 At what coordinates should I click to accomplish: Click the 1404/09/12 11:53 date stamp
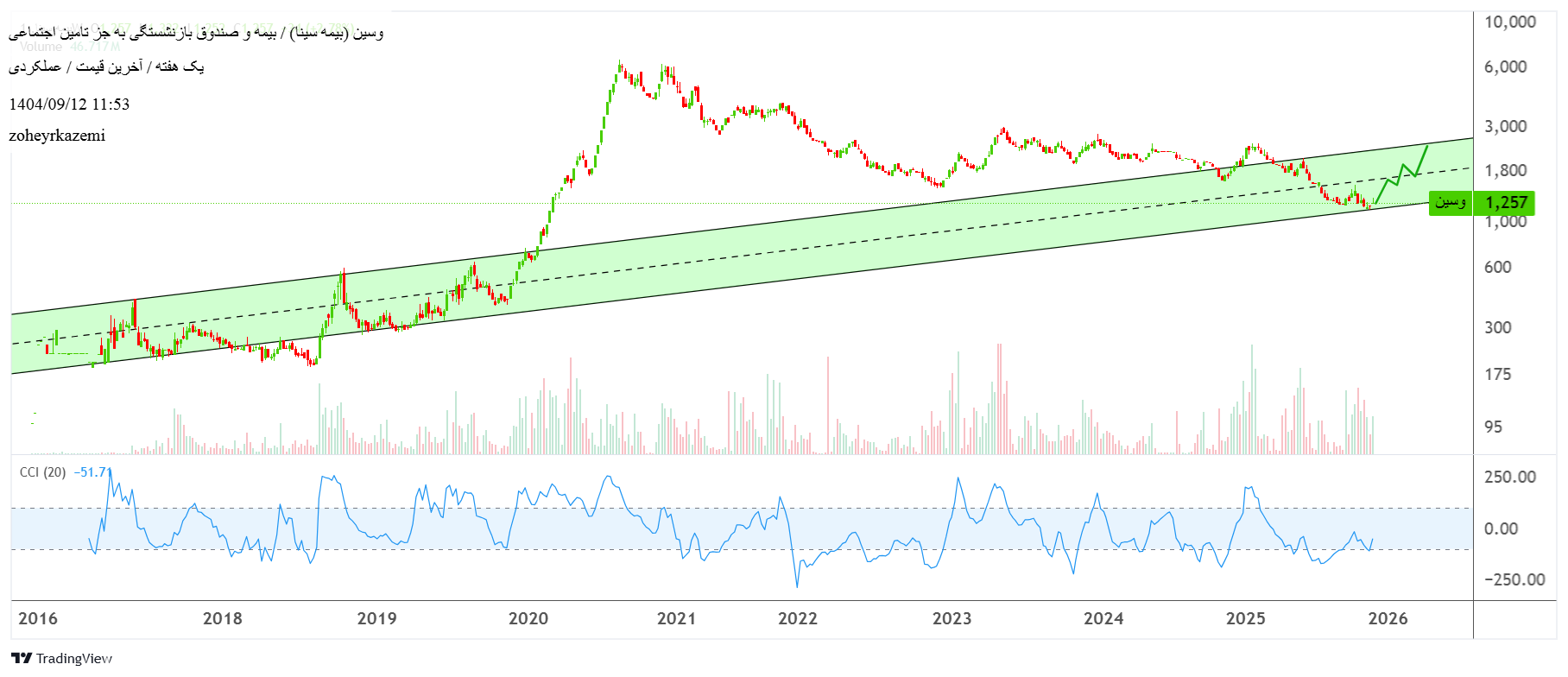click(x=69, y=104)
